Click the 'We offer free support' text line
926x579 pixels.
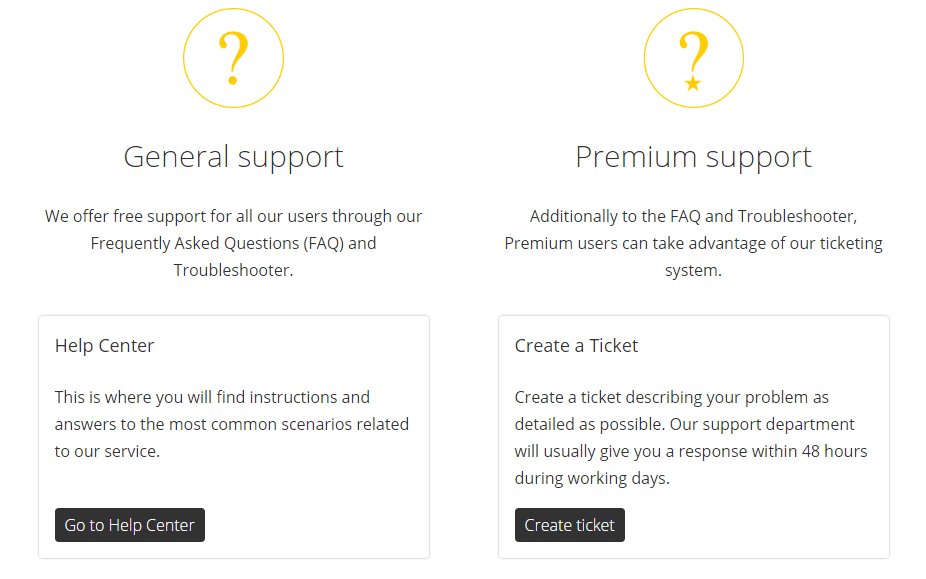(233, 216)
